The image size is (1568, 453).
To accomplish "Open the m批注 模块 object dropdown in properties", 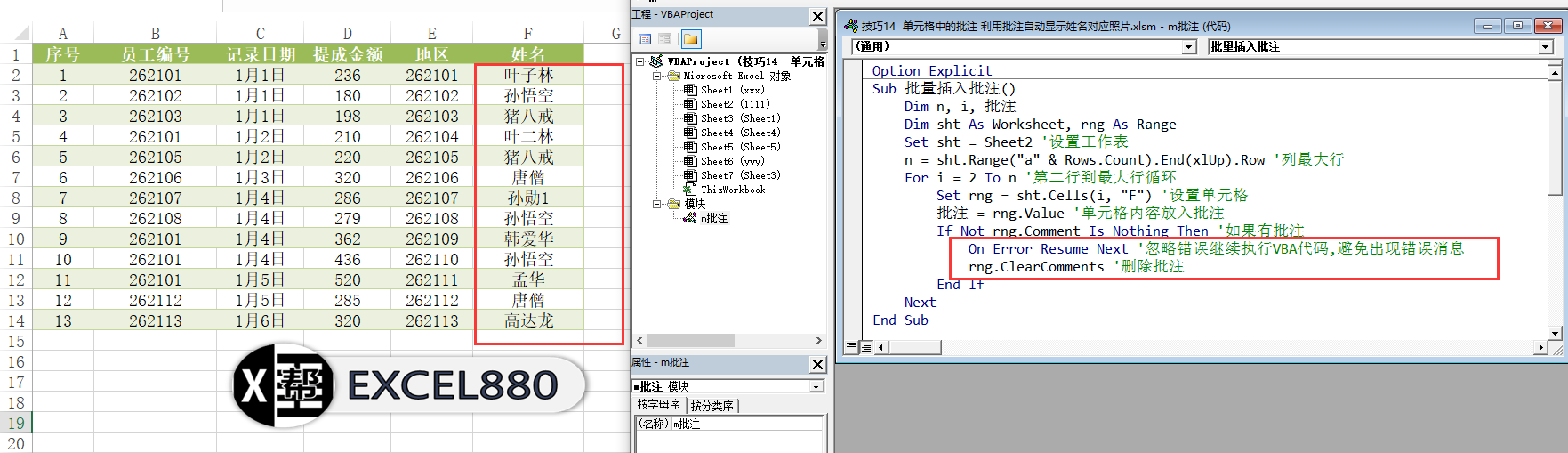I will [x=816, y=386].
